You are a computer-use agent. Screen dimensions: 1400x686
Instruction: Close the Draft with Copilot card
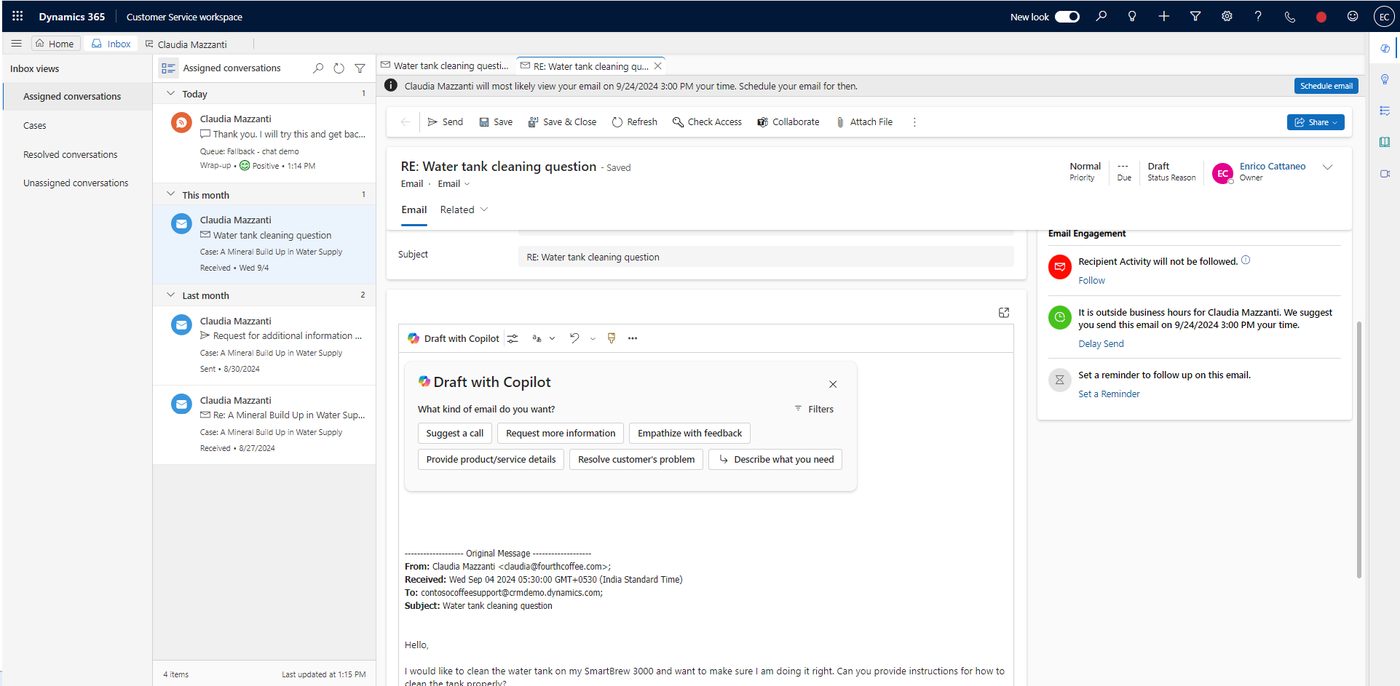click(x=833, y=384)
